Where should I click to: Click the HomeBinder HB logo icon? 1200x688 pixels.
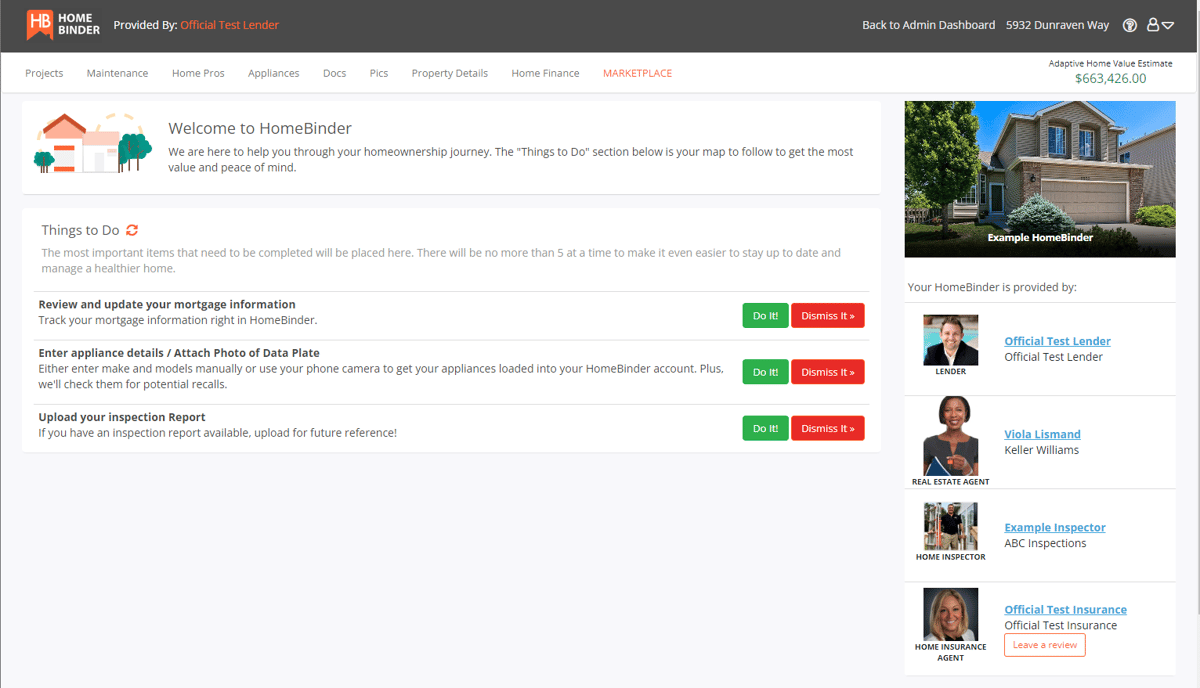point(41,24)
